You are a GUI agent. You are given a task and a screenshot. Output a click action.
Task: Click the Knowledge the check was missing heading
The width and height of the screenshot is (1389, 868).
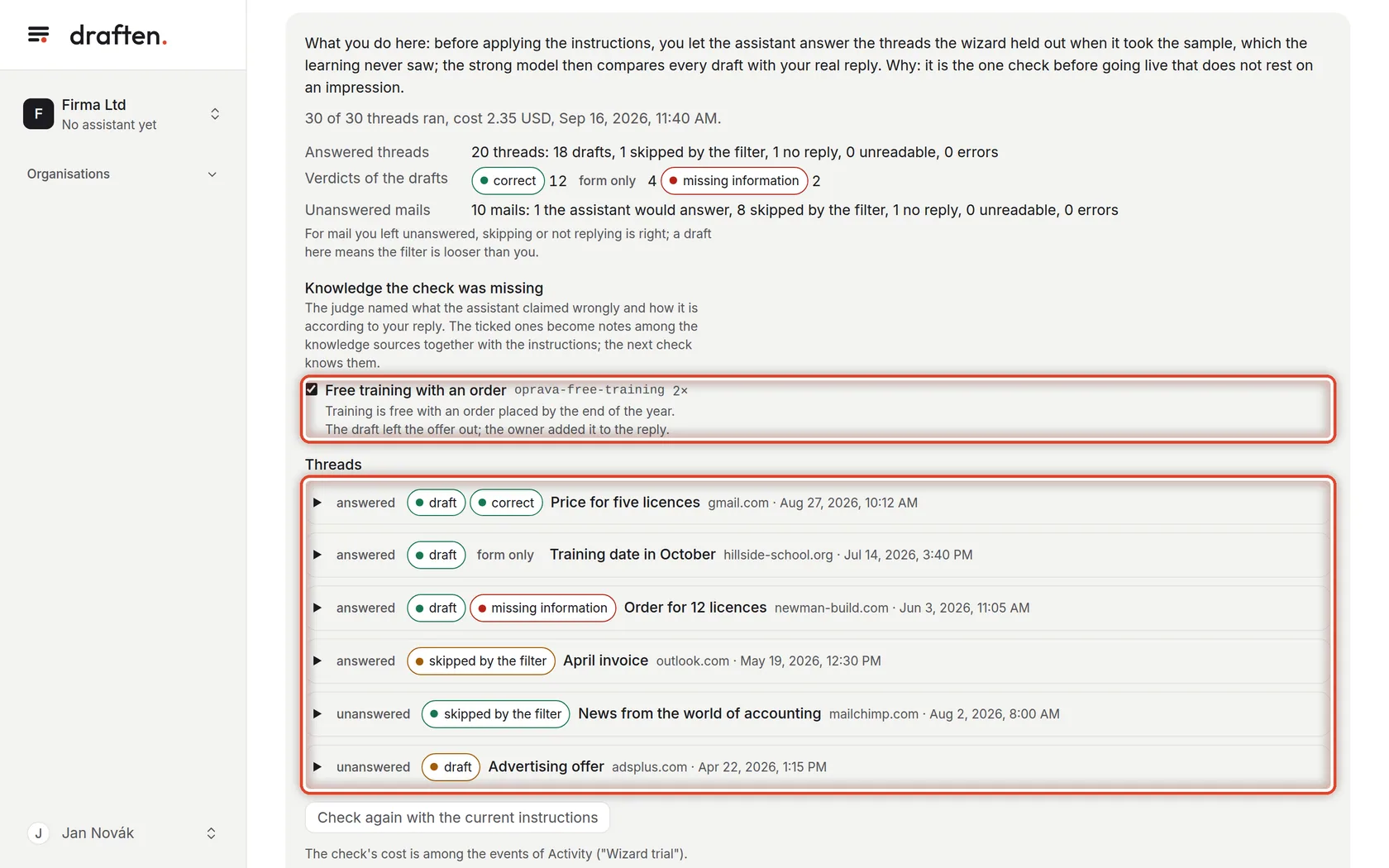pyautogui.click(x=424, y=288)
